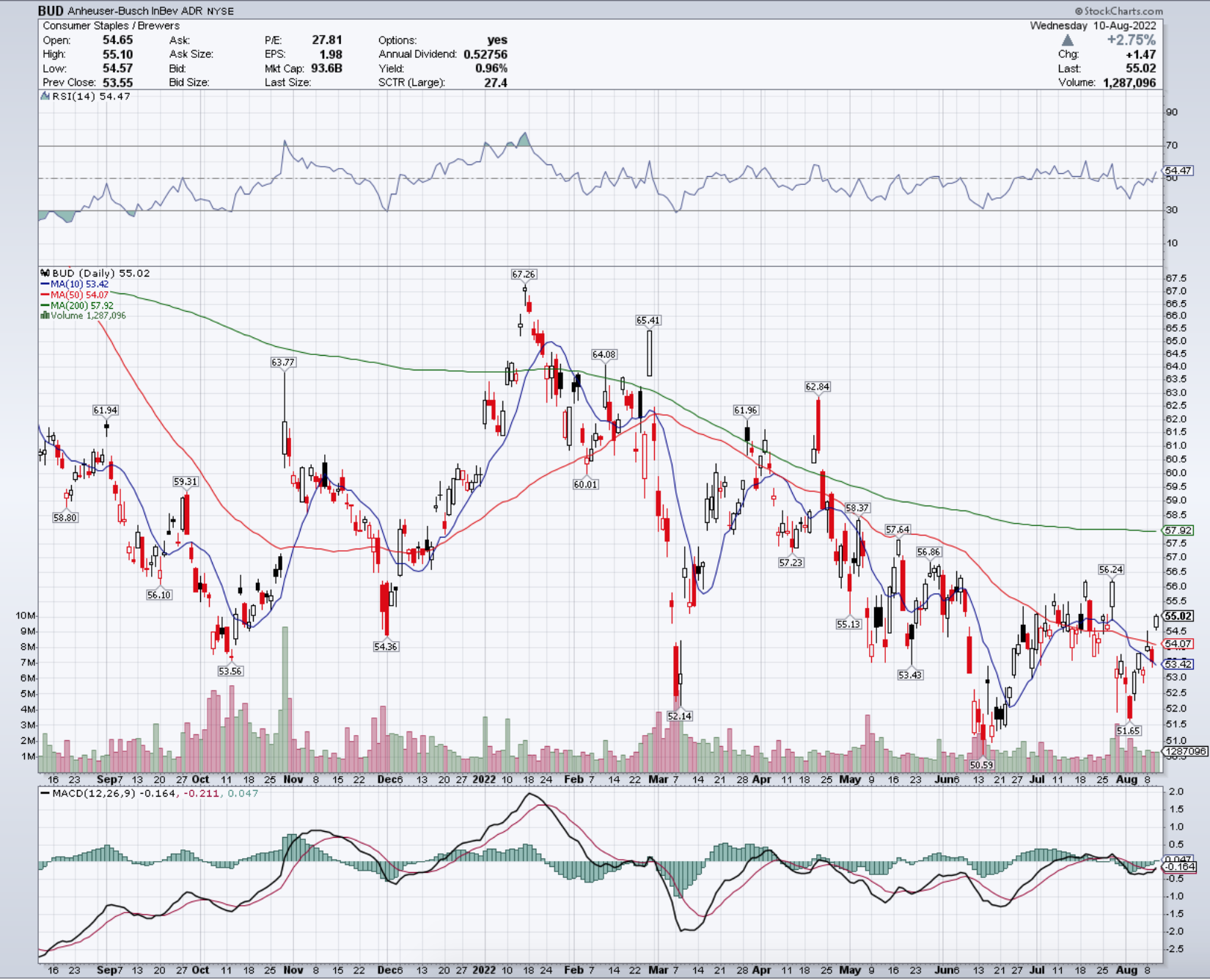Image resolution: width=1210 pixels, height=980 pixels.
Task: Click the 60.01 price annotation
Action: 586,484
